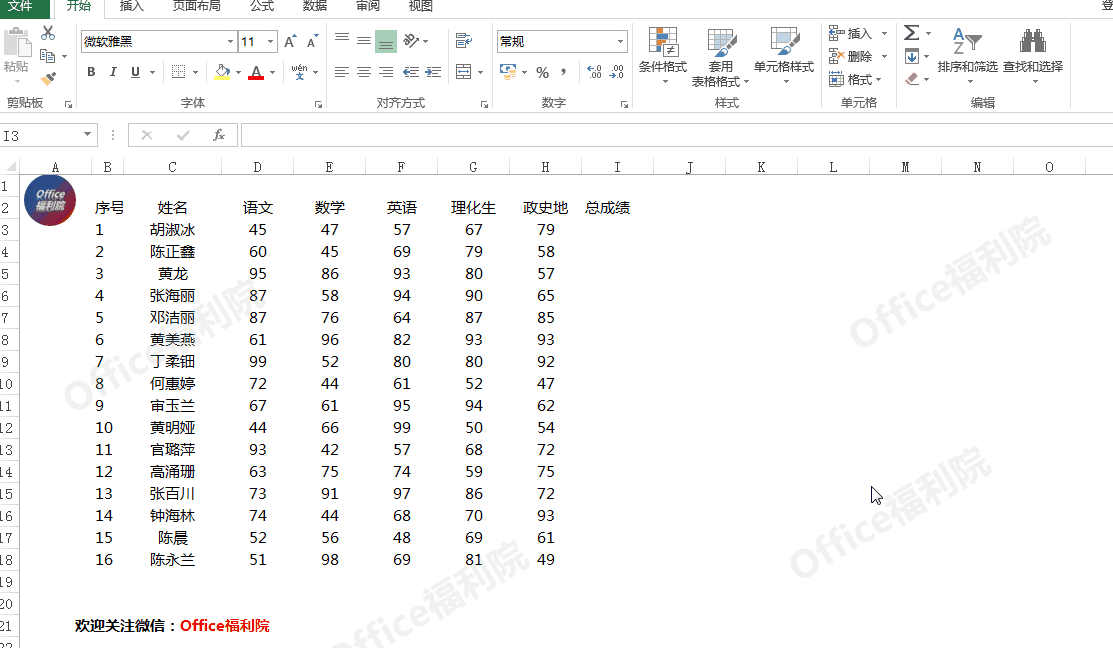The width and height of the screenshot is (1113, 648).
Task: Toggle Bold formatting
Action: click(91, 72)
